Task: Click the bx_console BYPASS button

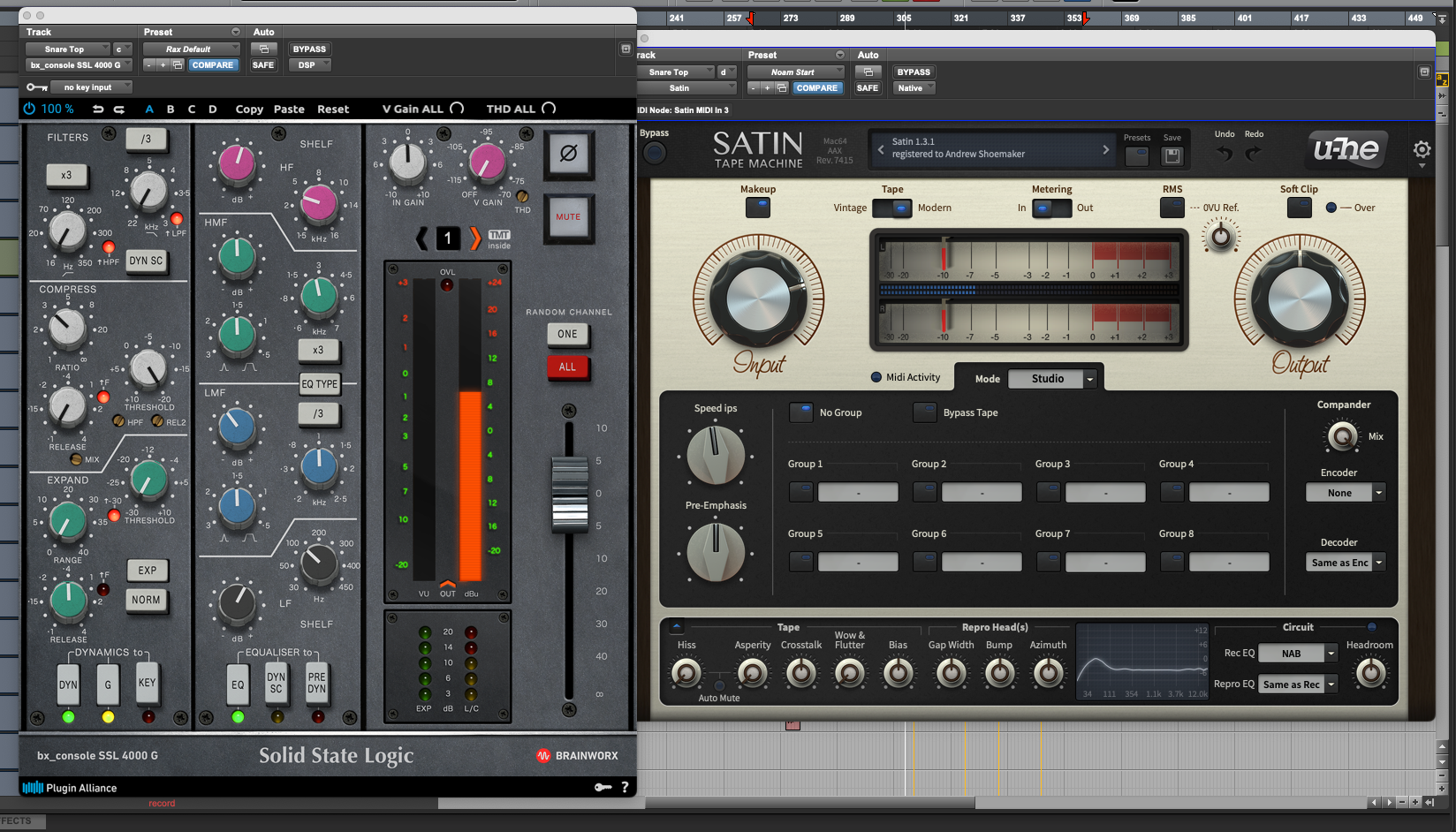Action: tap(309, 49)
